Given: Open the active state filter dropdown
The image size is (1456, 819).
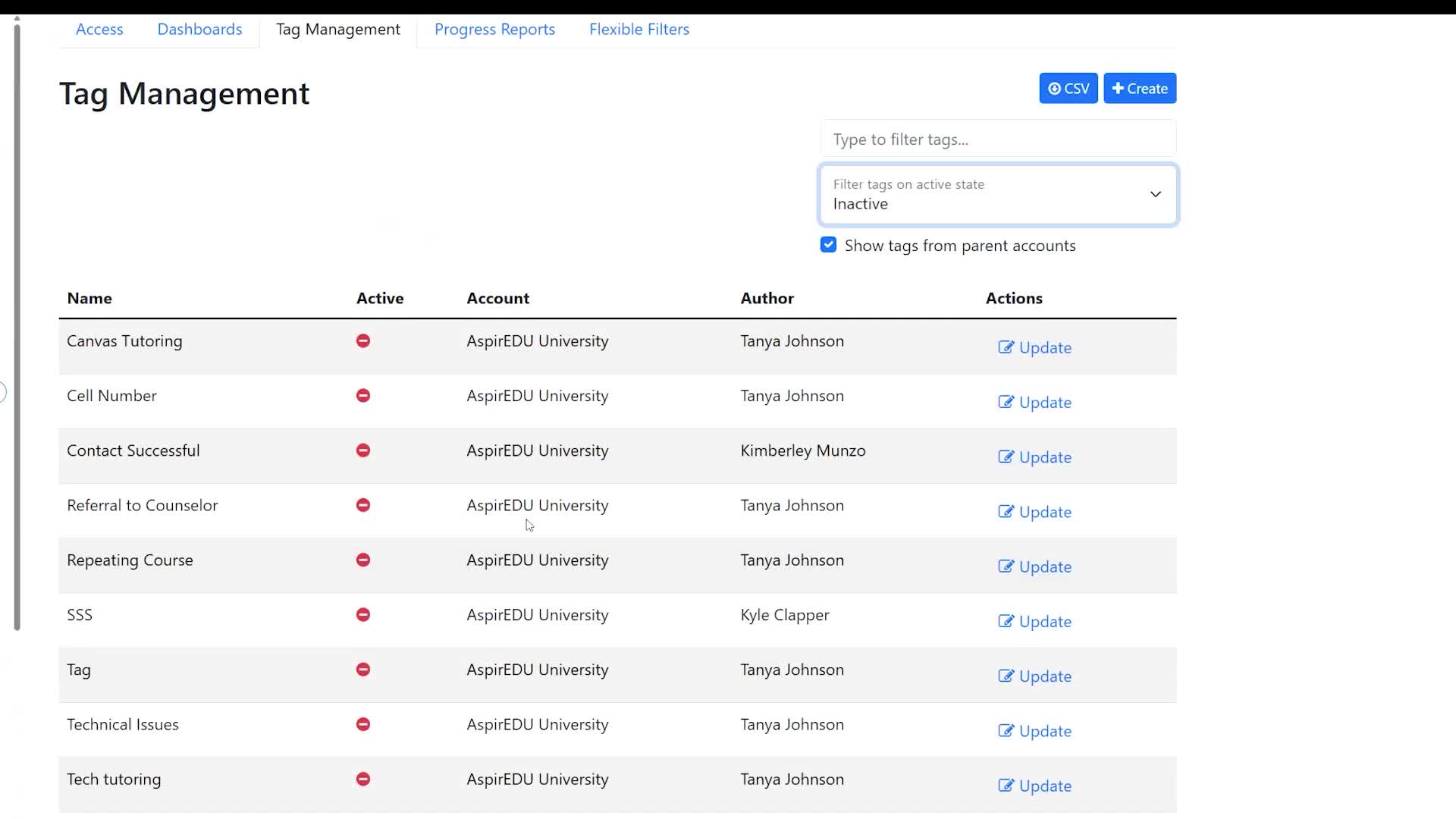Looking at the screenshot, I should 998,195.
